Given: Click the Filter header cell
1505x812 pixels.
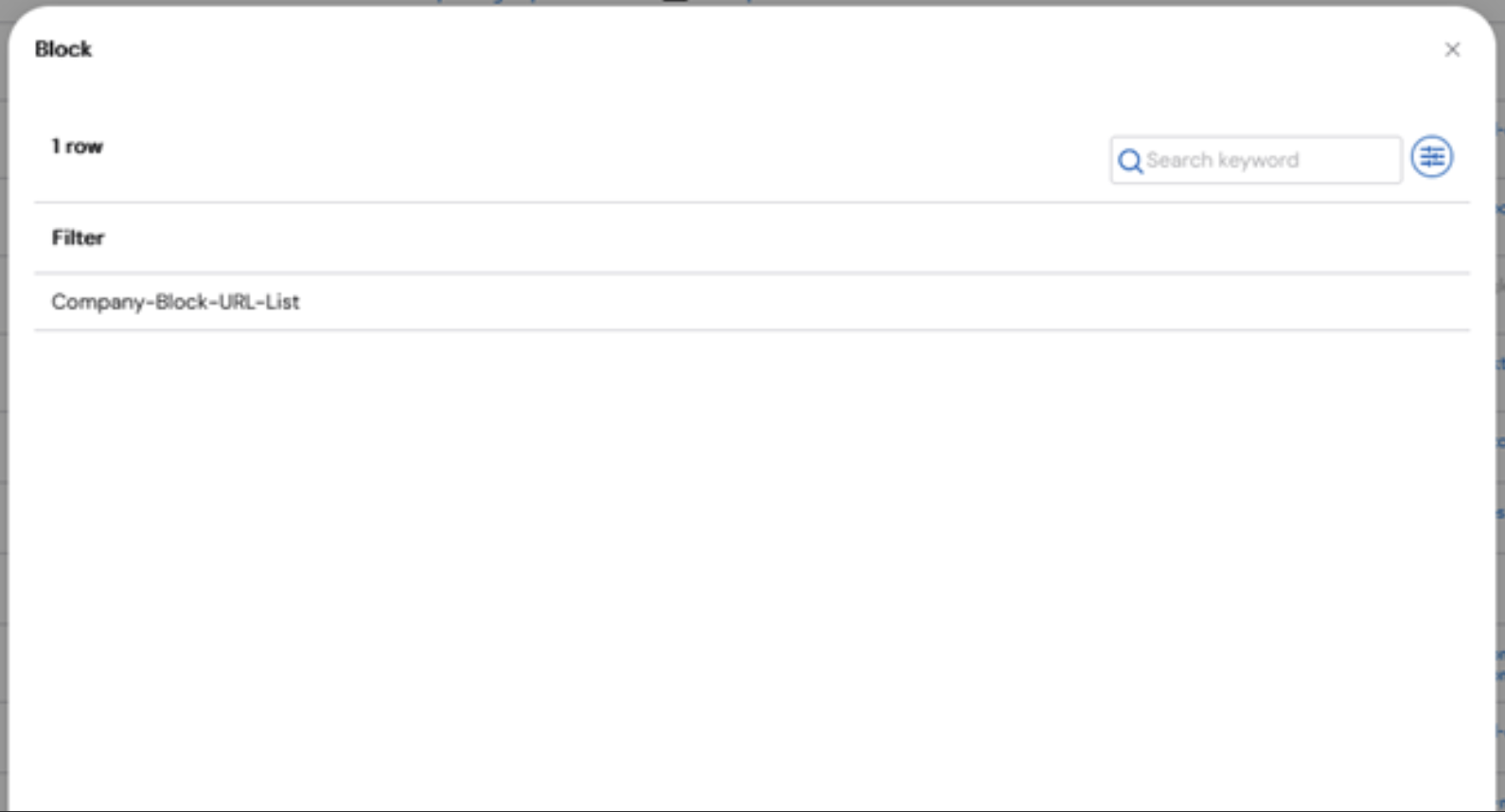Looking at the screenshot, I should tap(752, 238).
